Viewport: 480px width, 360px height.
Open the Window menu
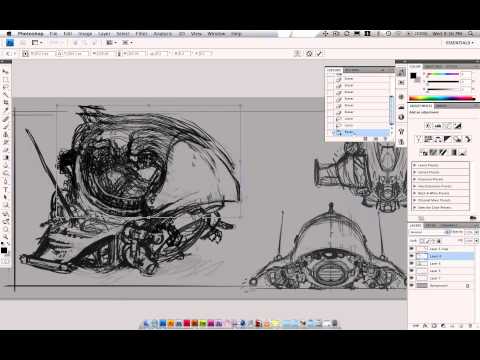coord(216,34)
